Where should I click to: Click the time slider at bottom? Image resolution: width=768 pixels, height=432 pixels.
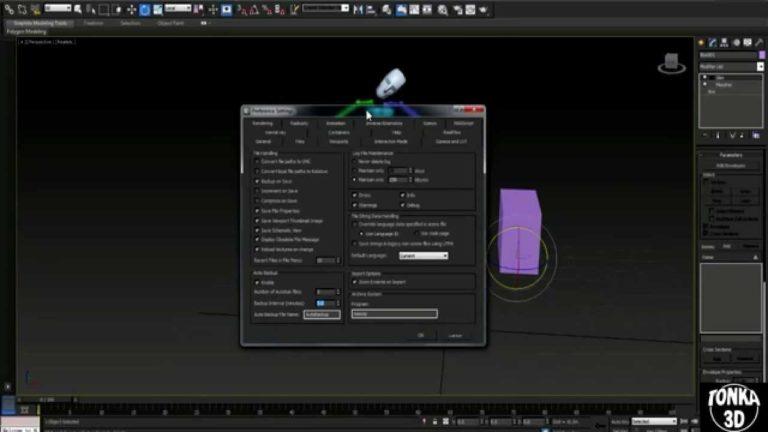47,400
